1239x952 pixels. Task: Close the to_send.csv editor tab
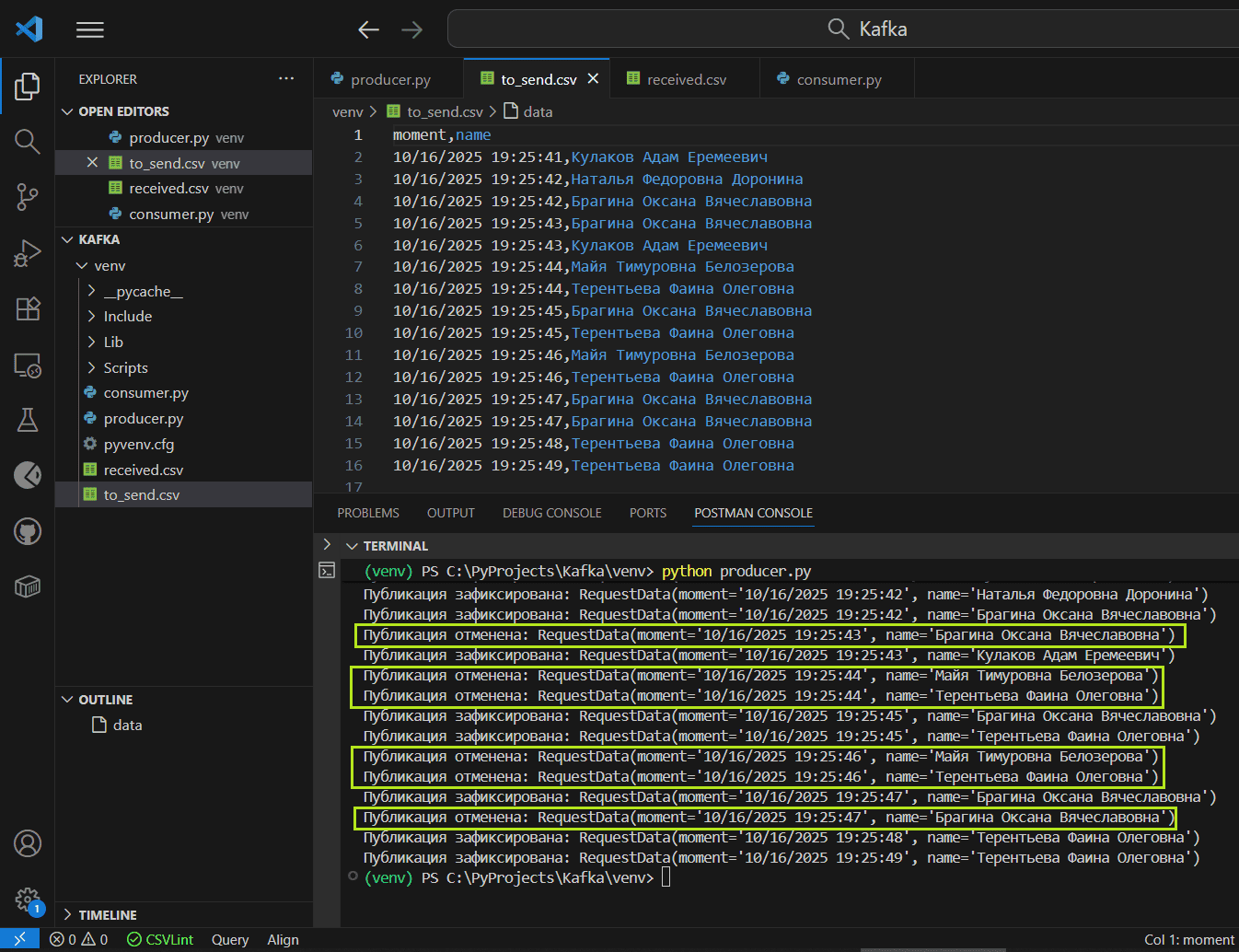(x=593, y=79)
